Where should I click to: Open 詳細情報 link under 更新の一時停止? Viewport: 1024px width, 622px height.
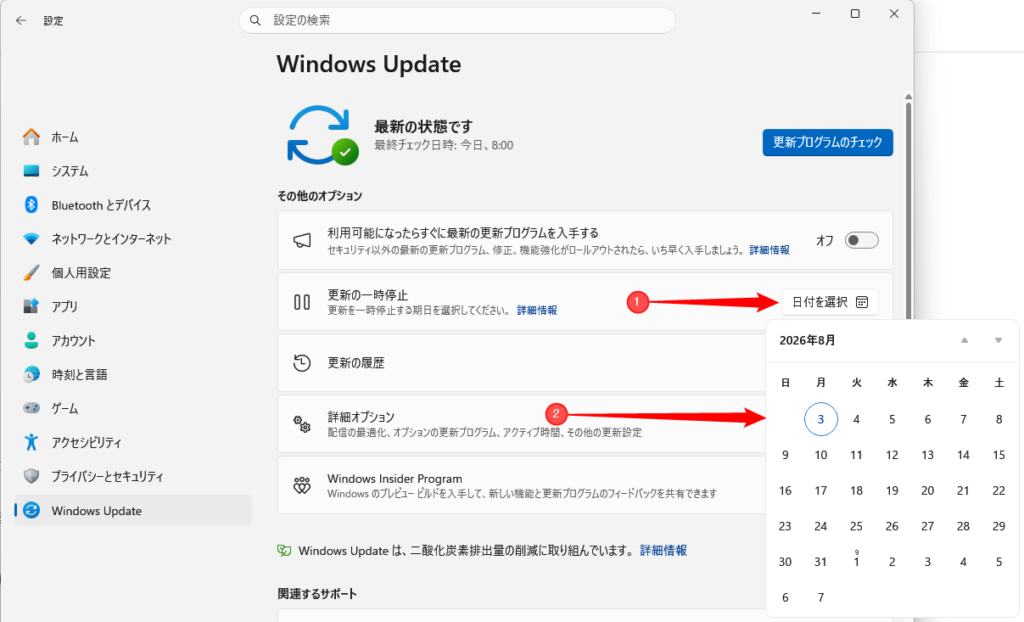(537, 310)
